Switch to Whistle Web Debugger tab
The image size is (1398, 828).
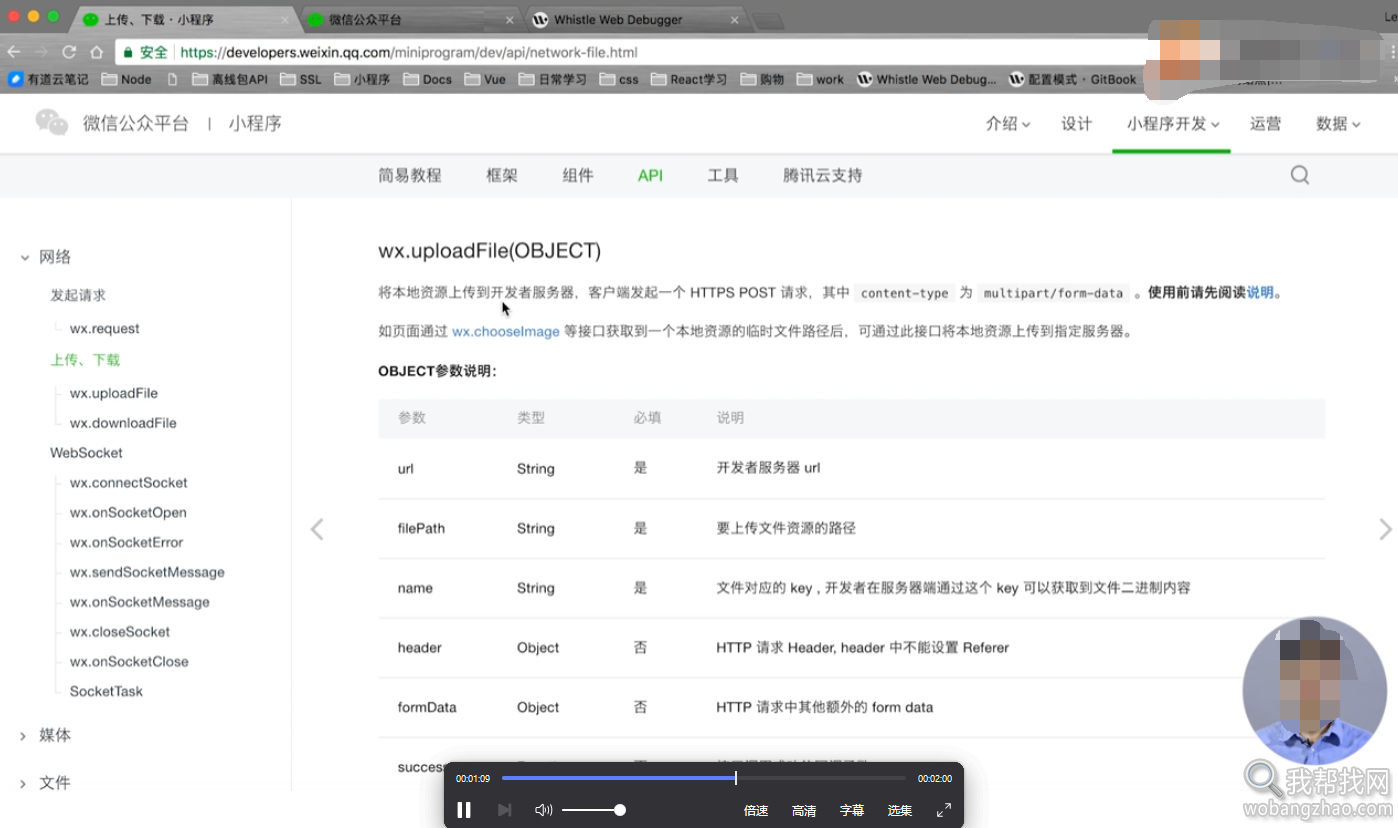635,19
